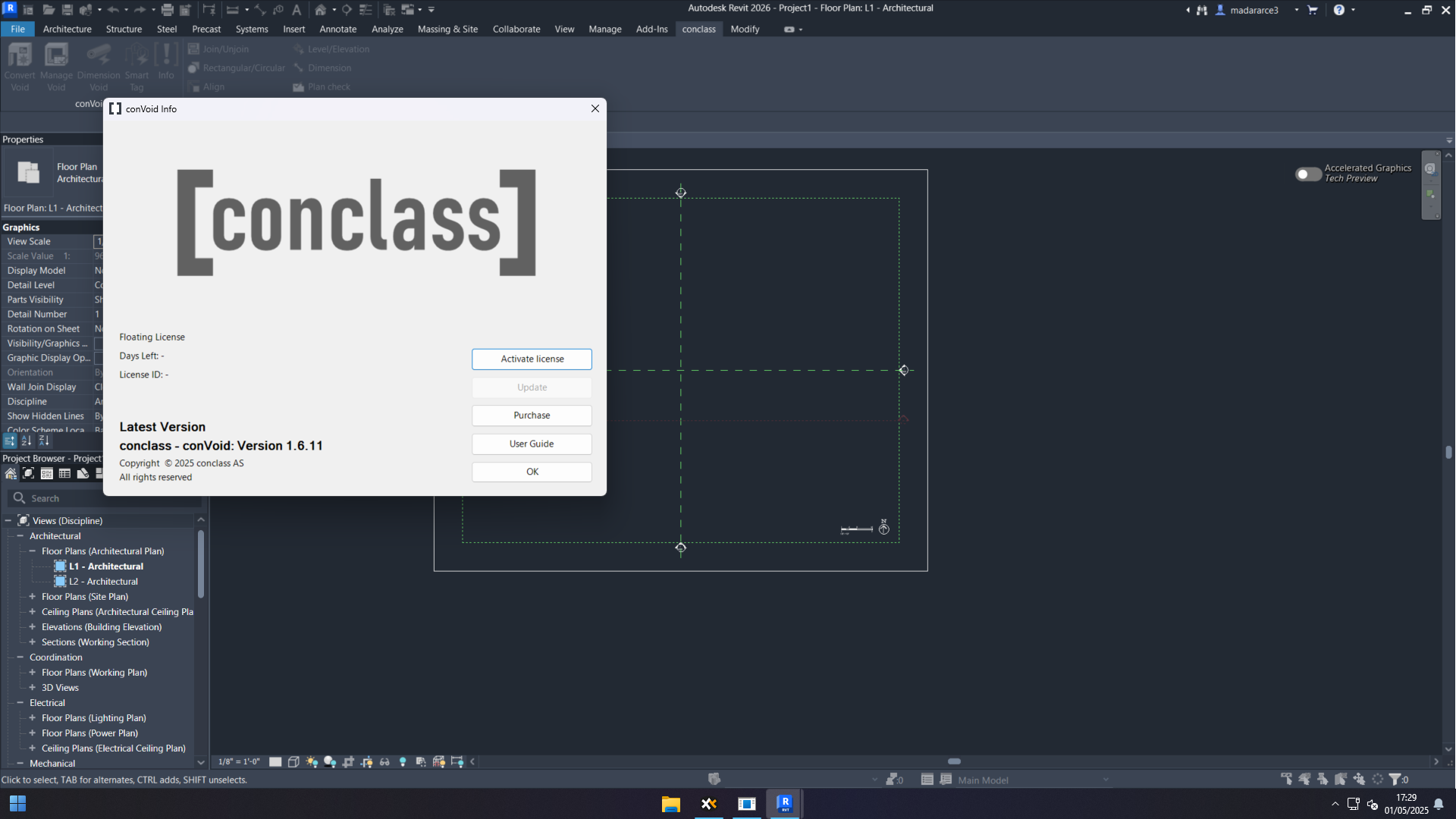The height and width of the screenshot is (819, 1456).
Task: Toggle Accelerated Graphics Tech Preview switch
Action: [1307, 174]
